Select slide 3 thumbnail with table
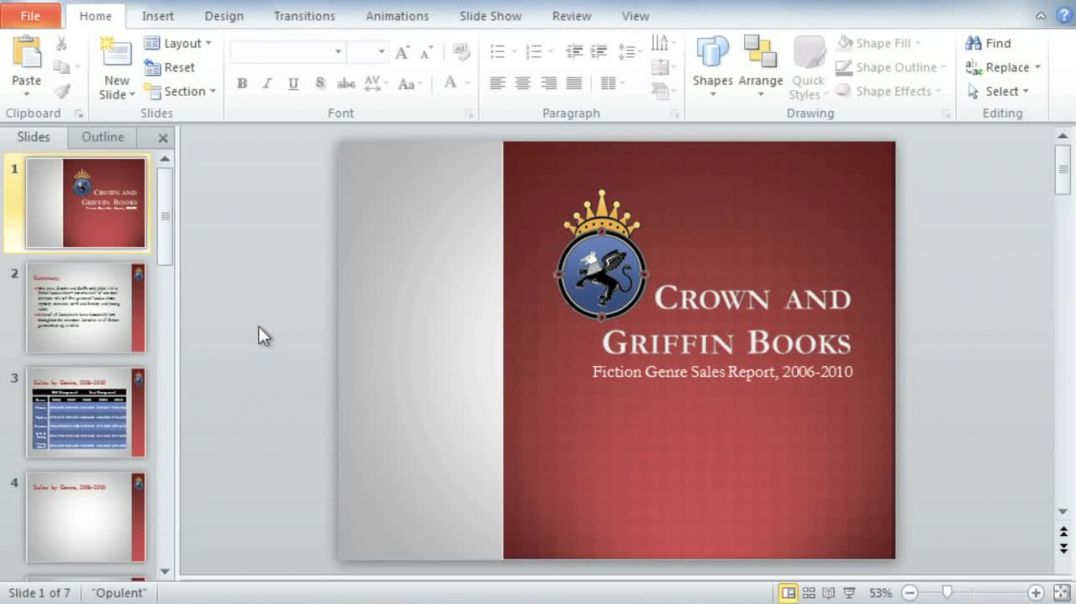Screen dimensions: 1076x604 click(x=86, y=413)
